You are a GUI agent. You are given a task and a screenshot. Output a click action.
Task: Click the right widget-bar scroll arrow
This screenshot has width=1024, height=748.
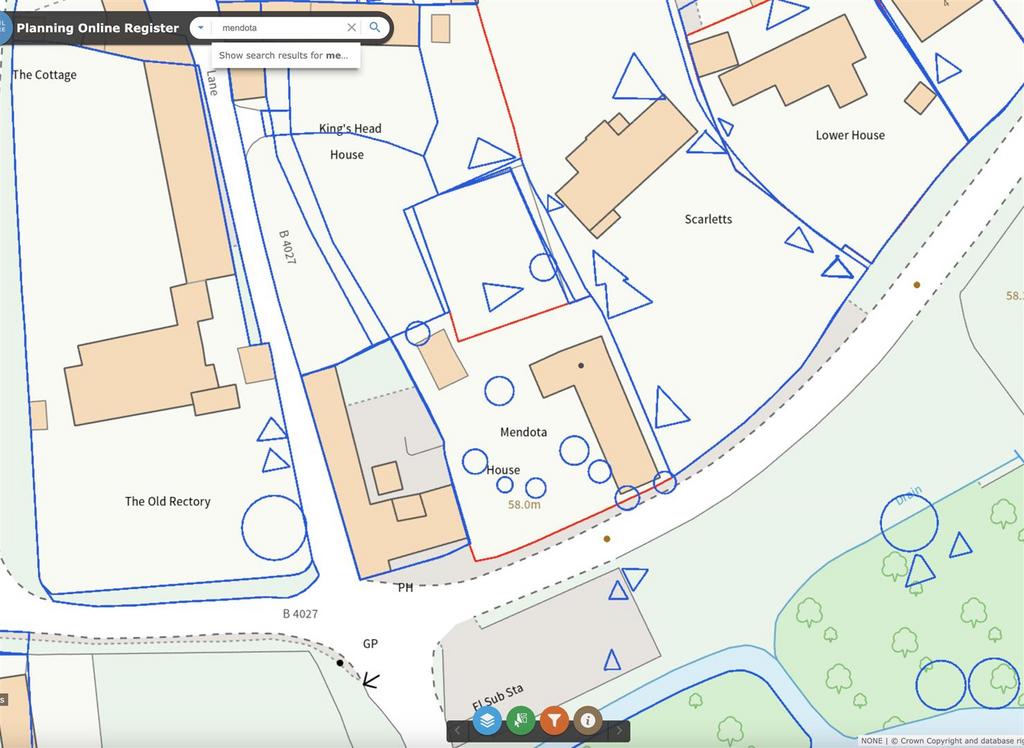coord(619,730)
